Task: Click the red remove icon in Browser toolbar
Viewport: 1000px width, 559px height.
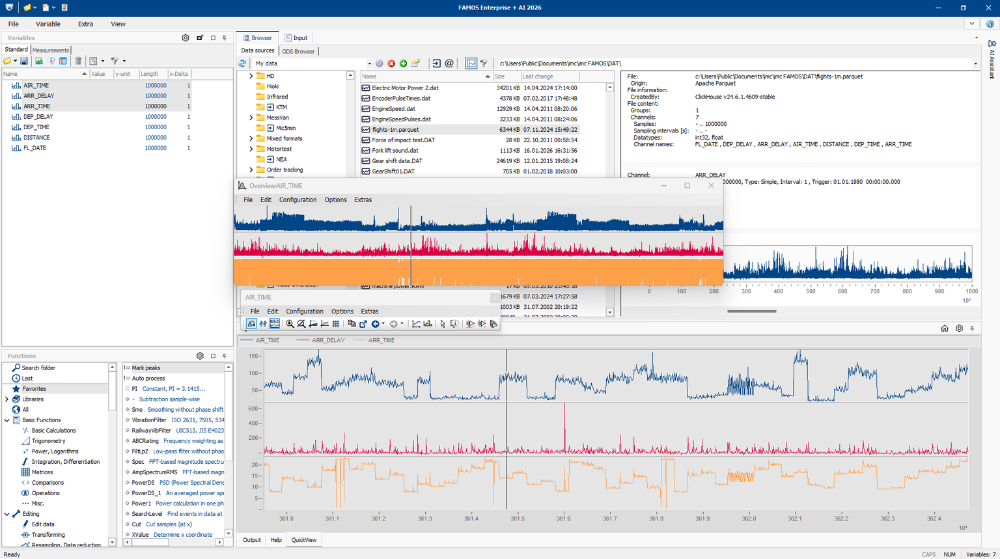Action: point(391,63)
